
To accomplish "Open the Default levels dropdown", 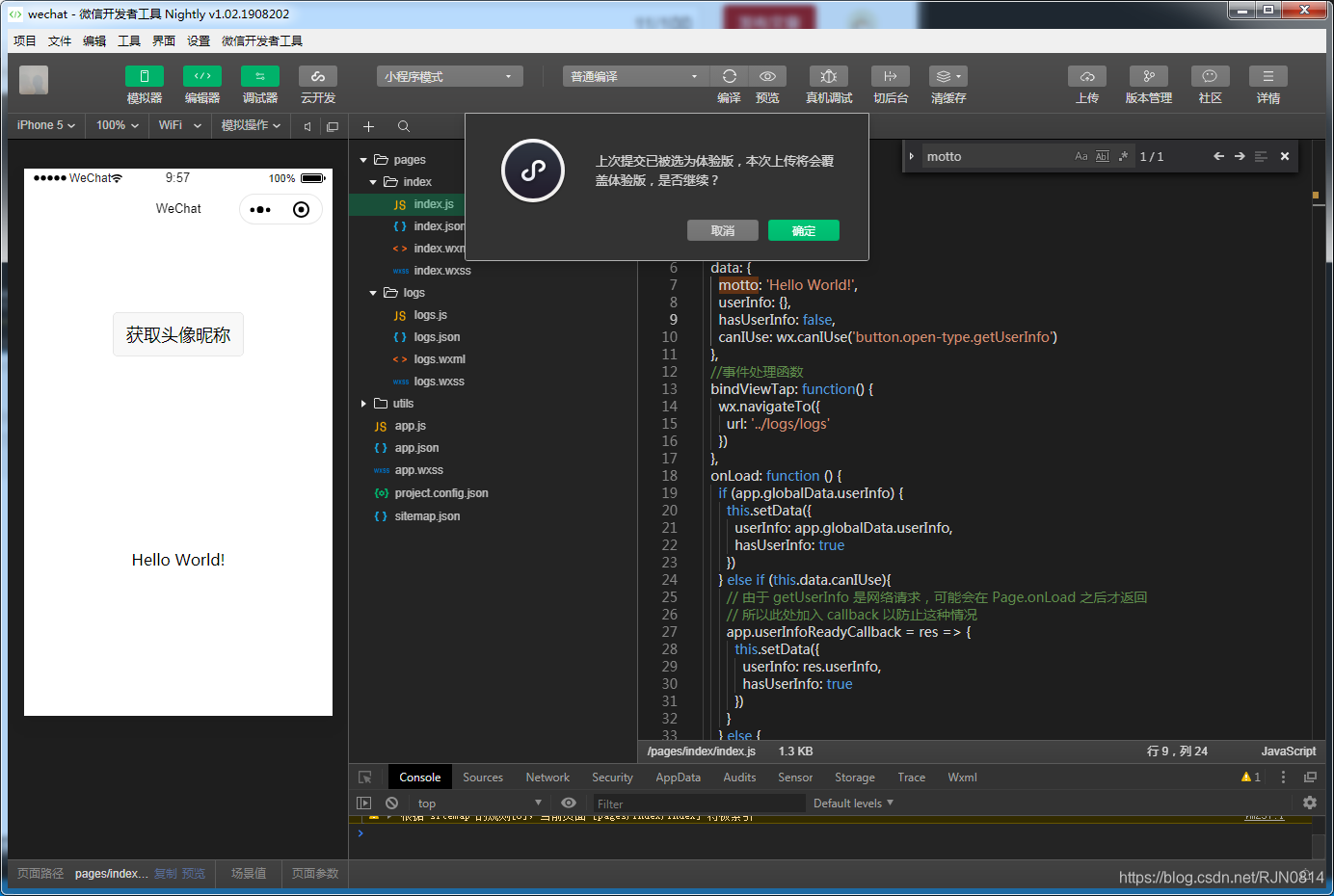I will tap(853, 803).
